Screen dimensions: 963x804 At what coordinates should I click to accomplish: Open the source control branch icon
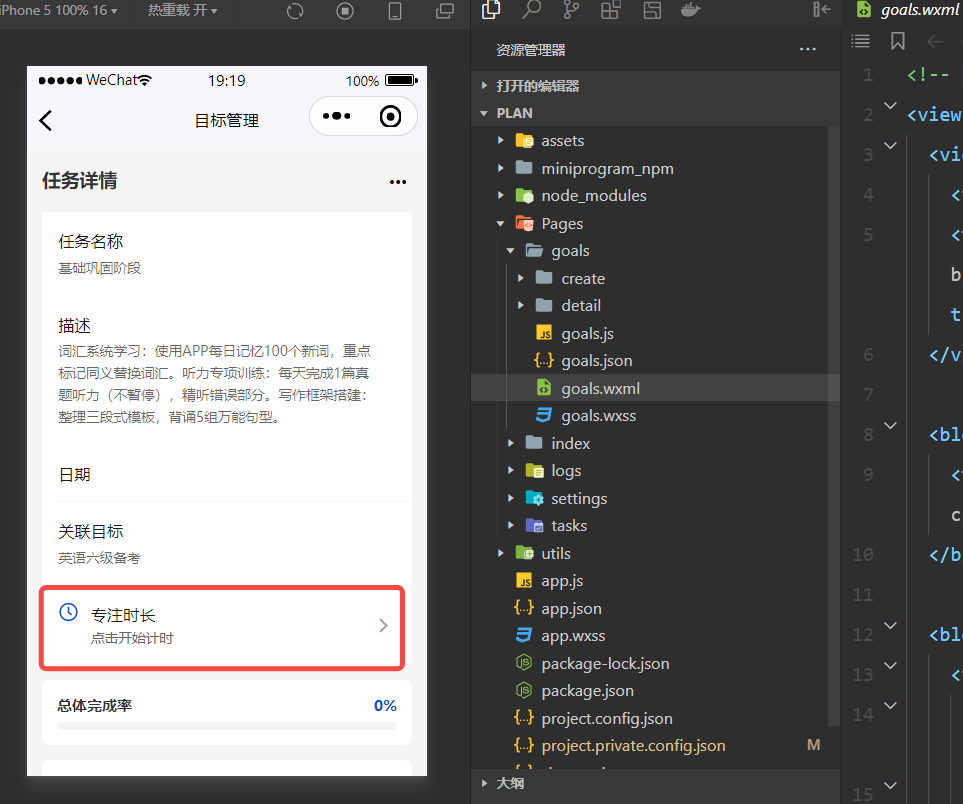point(571,10)
